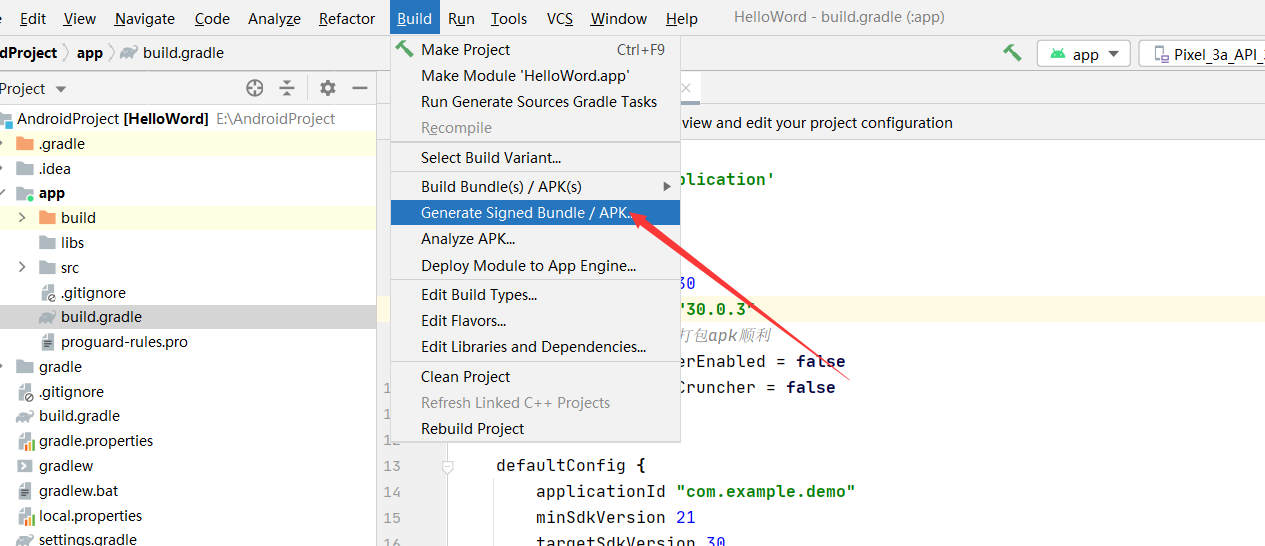1265x546 pixels.
Task: Click the app breadcrumb in navigation bar
Action: (x=90, y=53)
